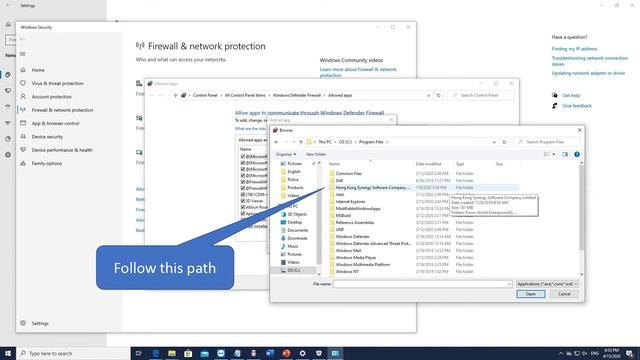The image size is (640, 360).
Task: Show hidden system tray icons chevron
Action: pos(561,353)
